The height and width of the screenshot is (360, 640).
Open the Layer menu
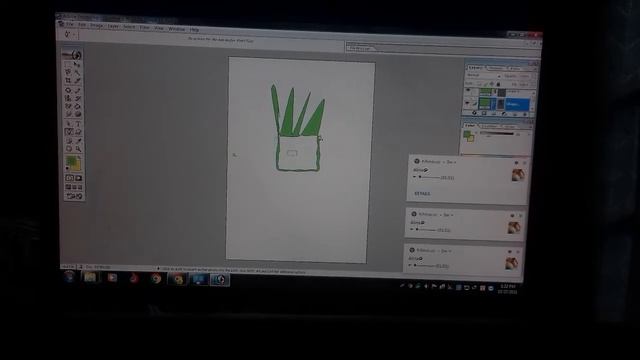coord(113,26)
